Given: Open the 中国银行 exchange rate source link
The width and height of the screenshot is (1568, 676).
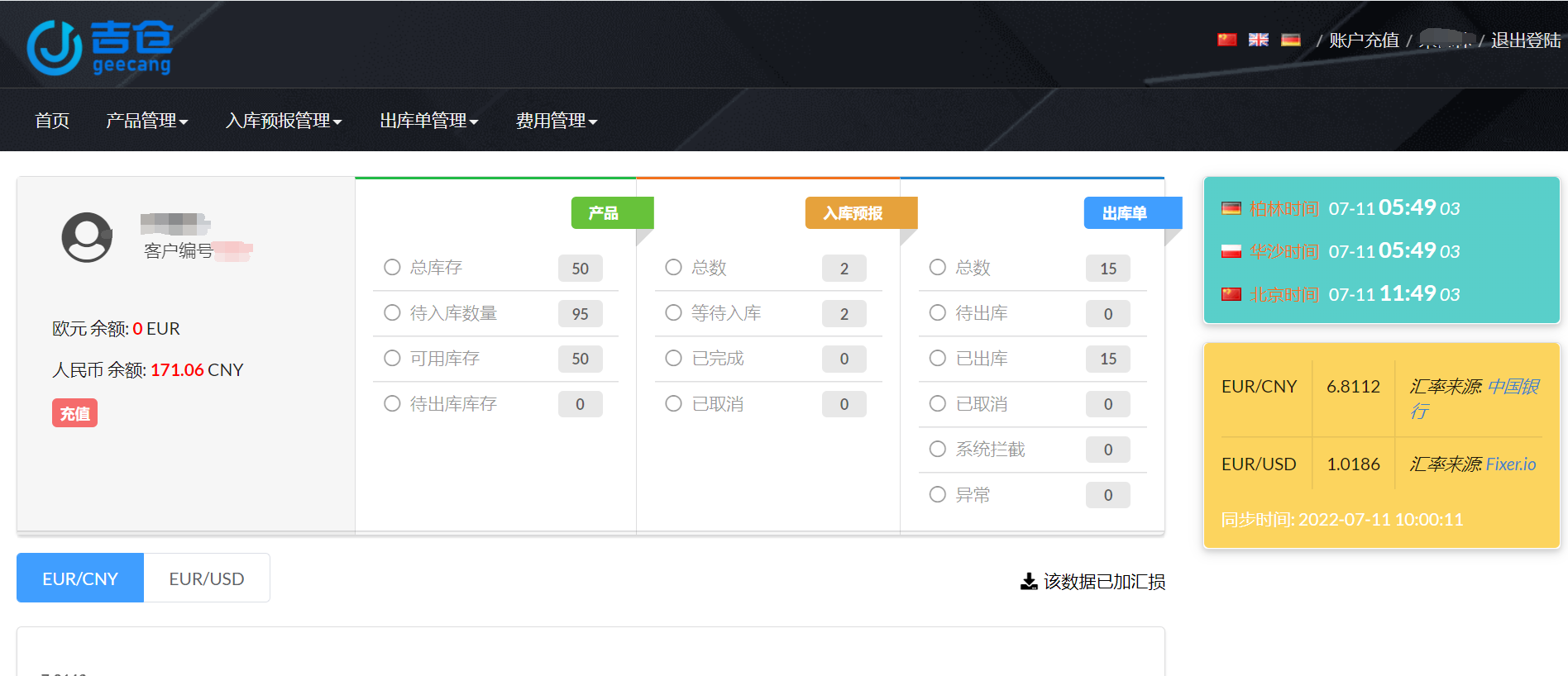Looking at the screenshot, I should pos(1475,398).
